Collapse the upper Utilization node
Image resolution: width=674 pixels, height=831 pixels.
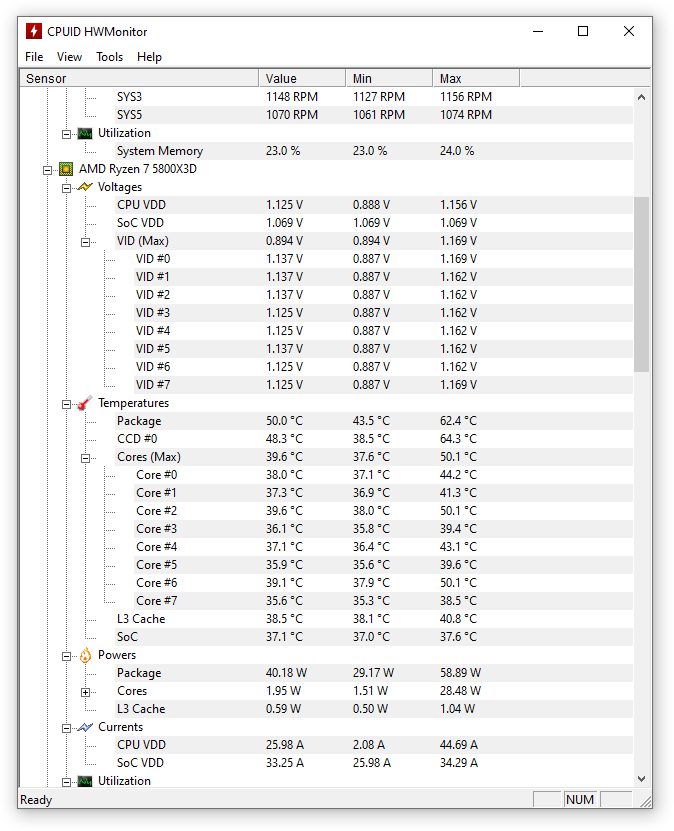[x=66, y=134]
